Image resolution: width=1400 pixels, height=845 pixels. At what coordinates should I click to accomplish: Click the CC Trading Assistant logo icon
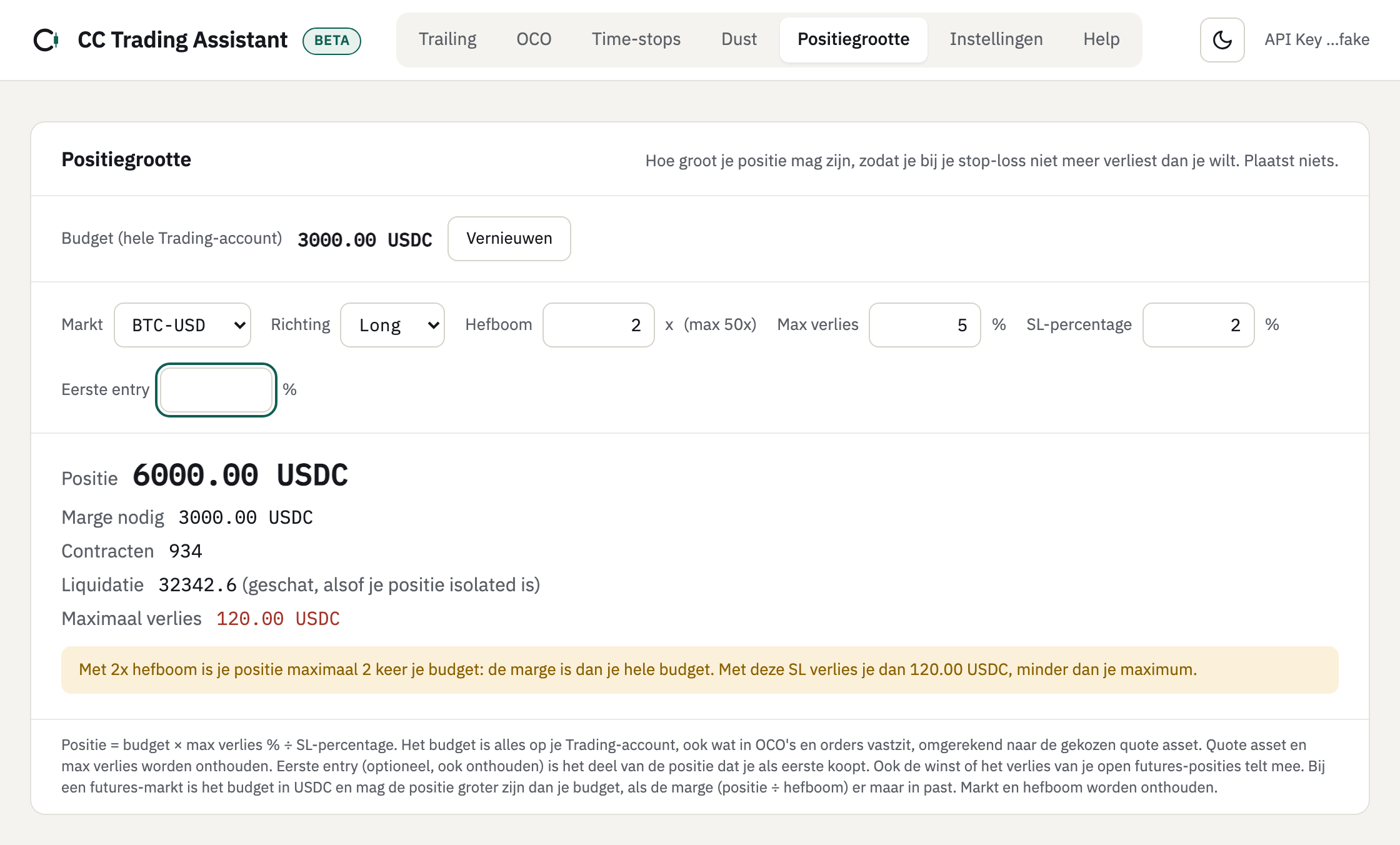click(x=46, y=40)
